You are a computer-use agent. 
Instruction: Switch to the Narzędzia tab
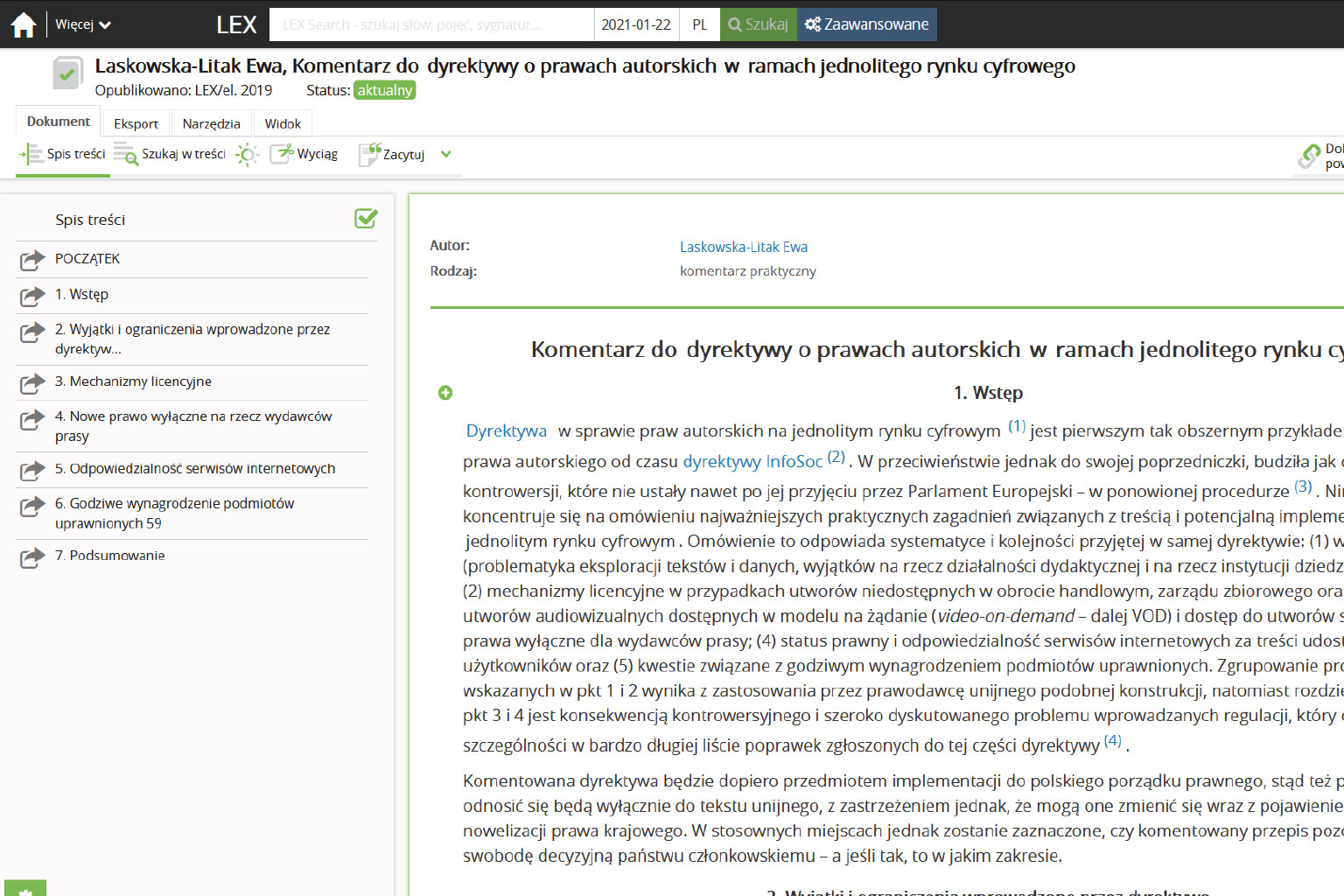[x=211, y=123]
